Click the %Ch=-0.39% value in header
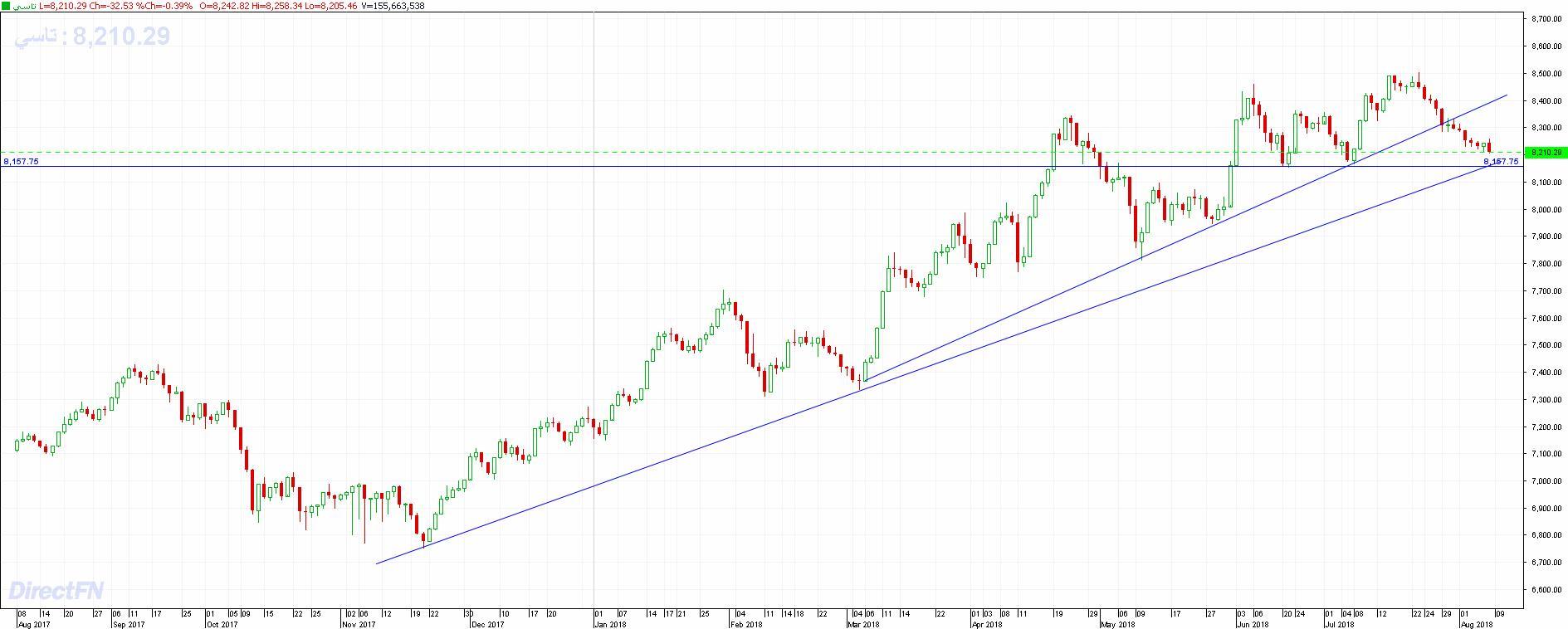The image size is (1568, 629). 168,6
